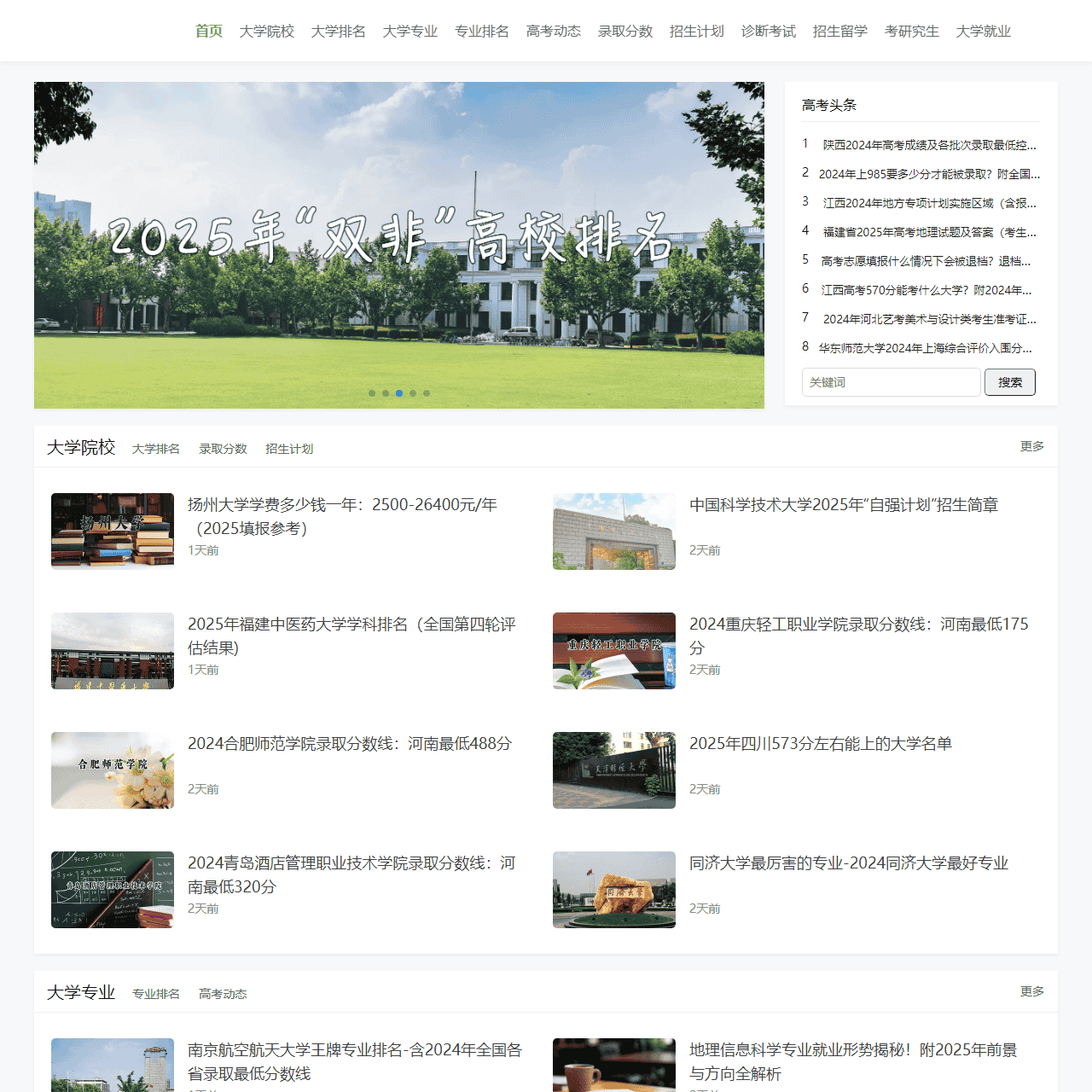
Task: Jump to the last carousel slide dot
Action: click(x=426, y=393)
